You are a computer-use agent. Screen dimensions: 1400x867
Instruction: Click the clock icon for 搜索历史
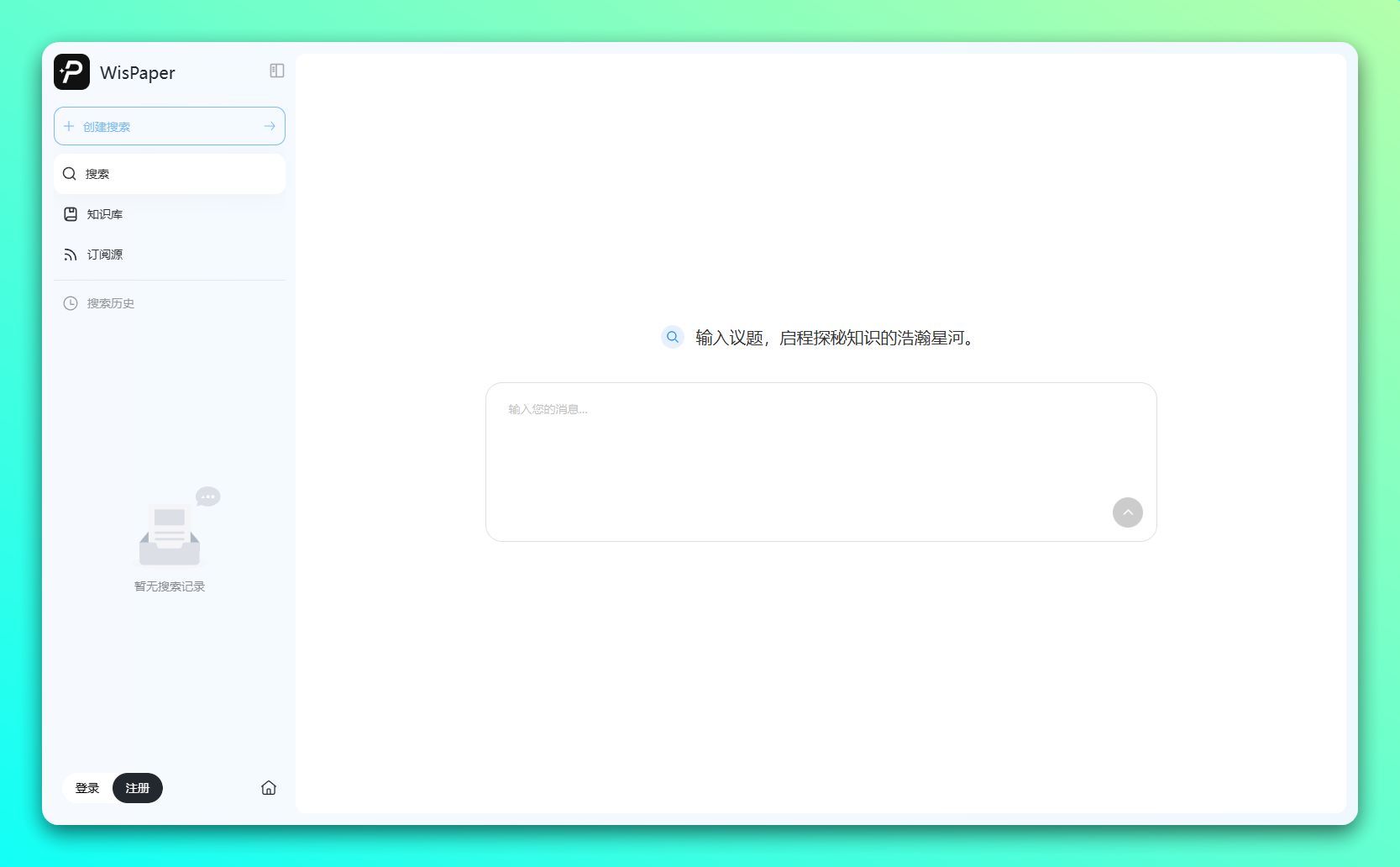71,303
